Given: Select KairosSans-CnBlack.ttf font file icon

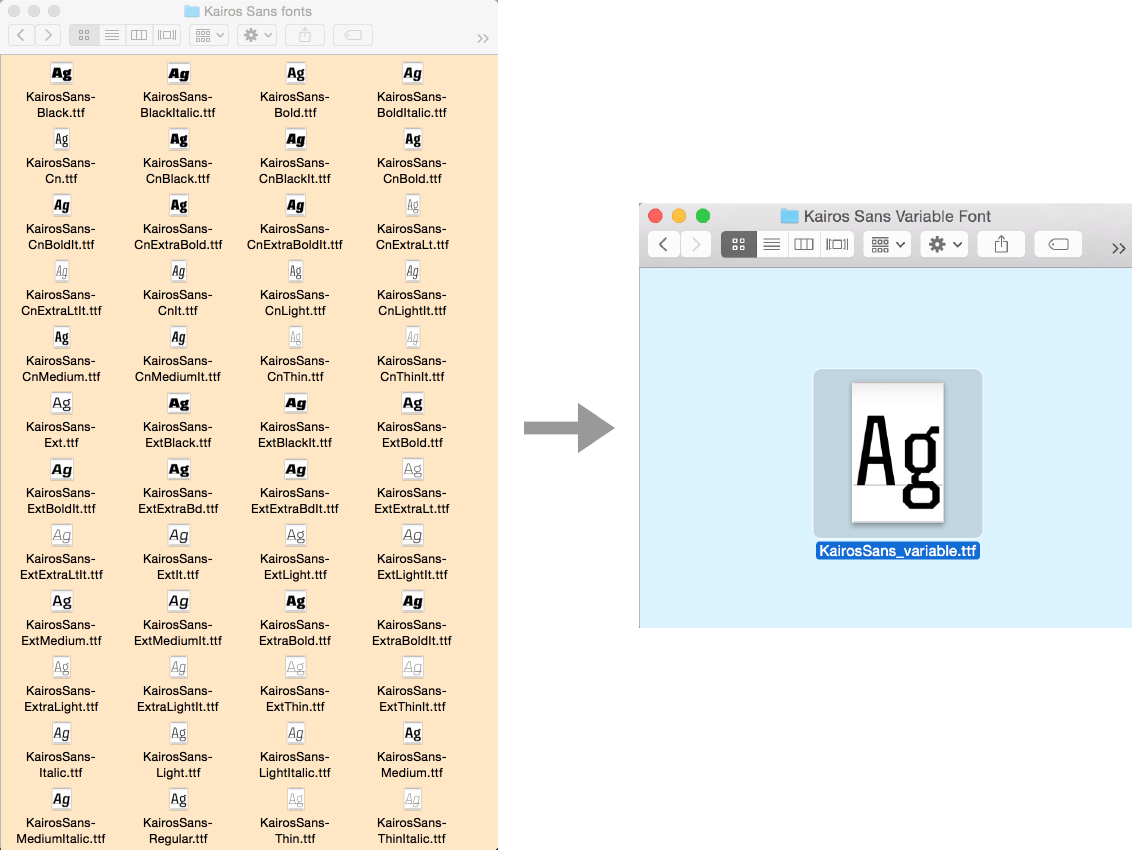Looking at the screenshot, I should [178, 139].
